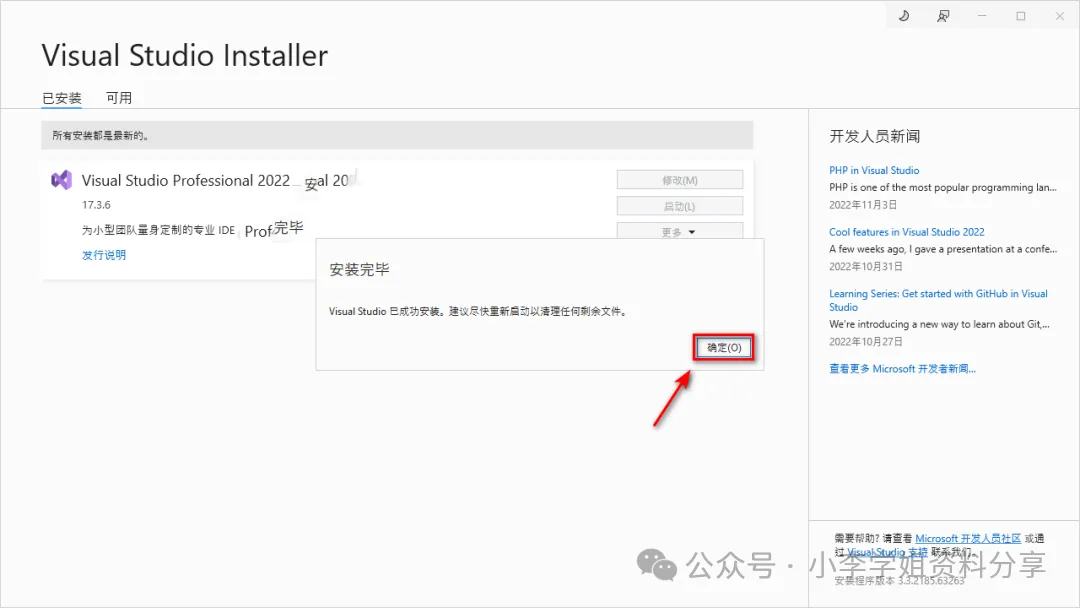The image size is (1080, 608).
Task: Switch to the 可用 tab
Action: (118, 98)
